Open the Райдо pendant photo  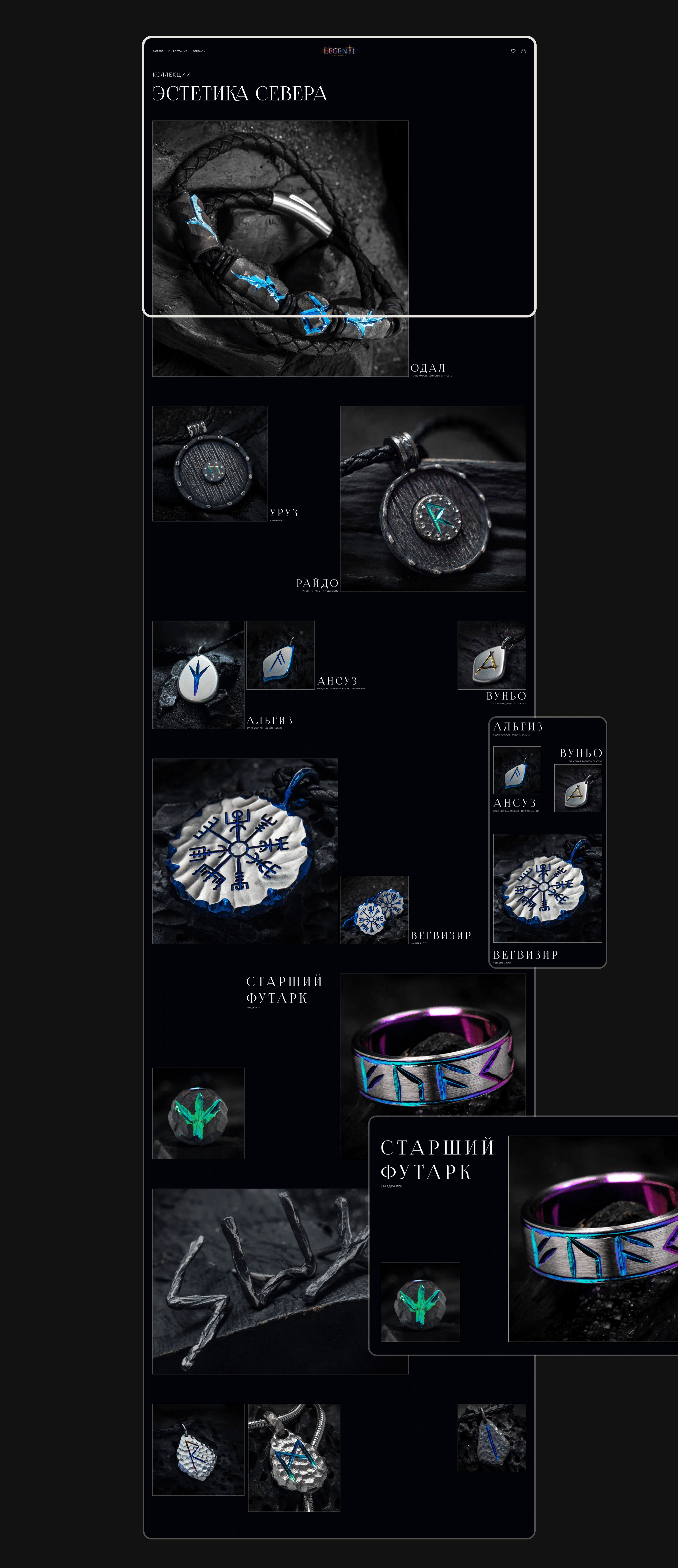pyautogui.click(x=432, y=498)
